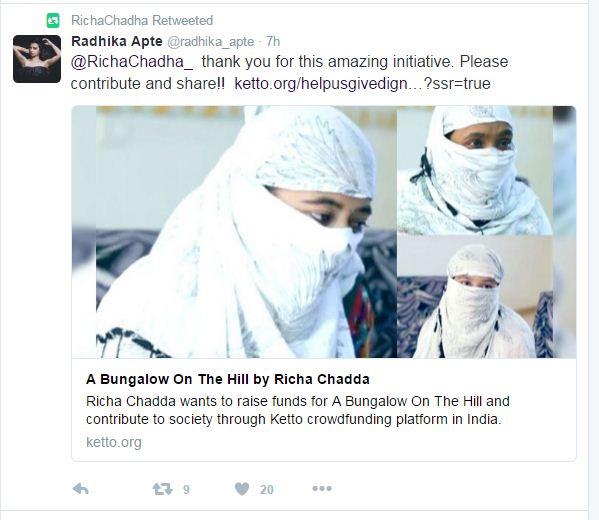This screenshot has height=520, width=599.
Task: Like the tweet with the heart icon
Action: click(242, 489)
